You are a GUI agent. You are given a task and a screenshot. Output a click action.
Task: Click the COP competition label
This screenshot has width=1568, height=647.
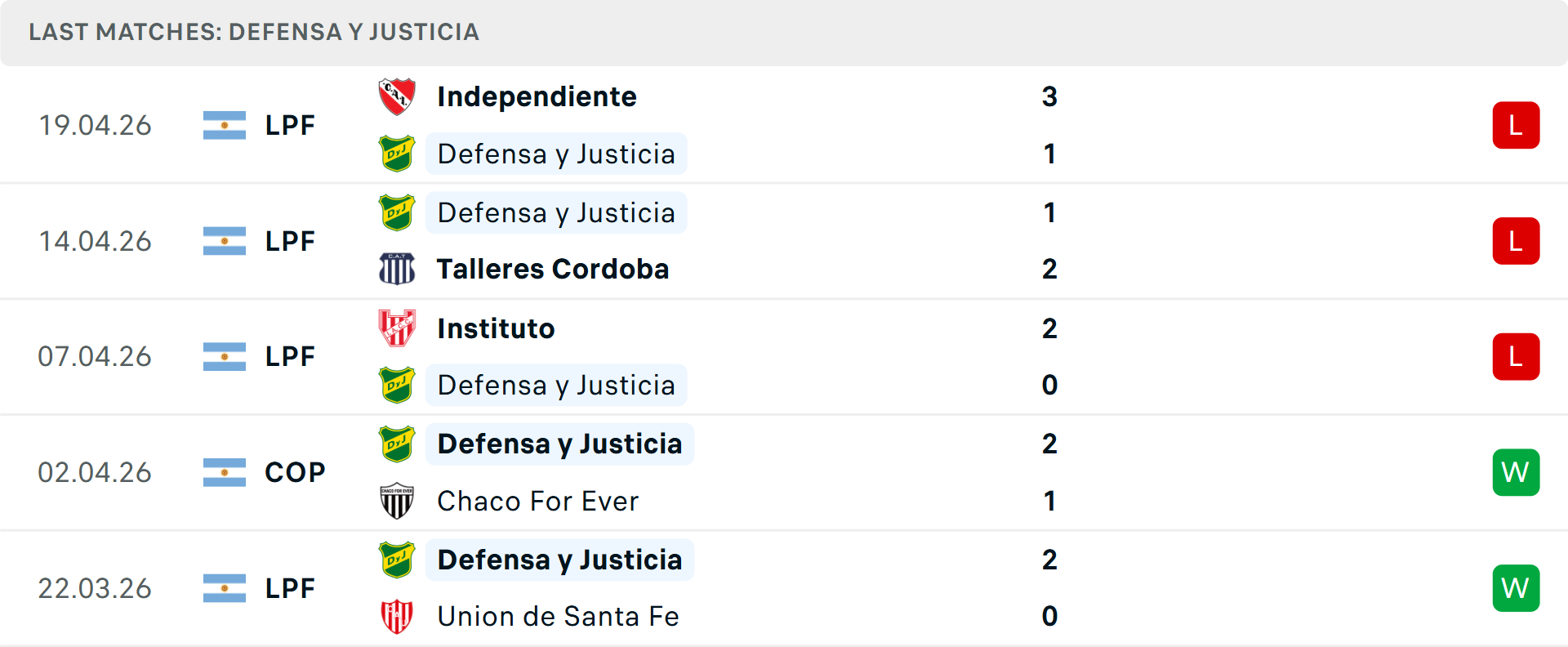click(295, 472)
